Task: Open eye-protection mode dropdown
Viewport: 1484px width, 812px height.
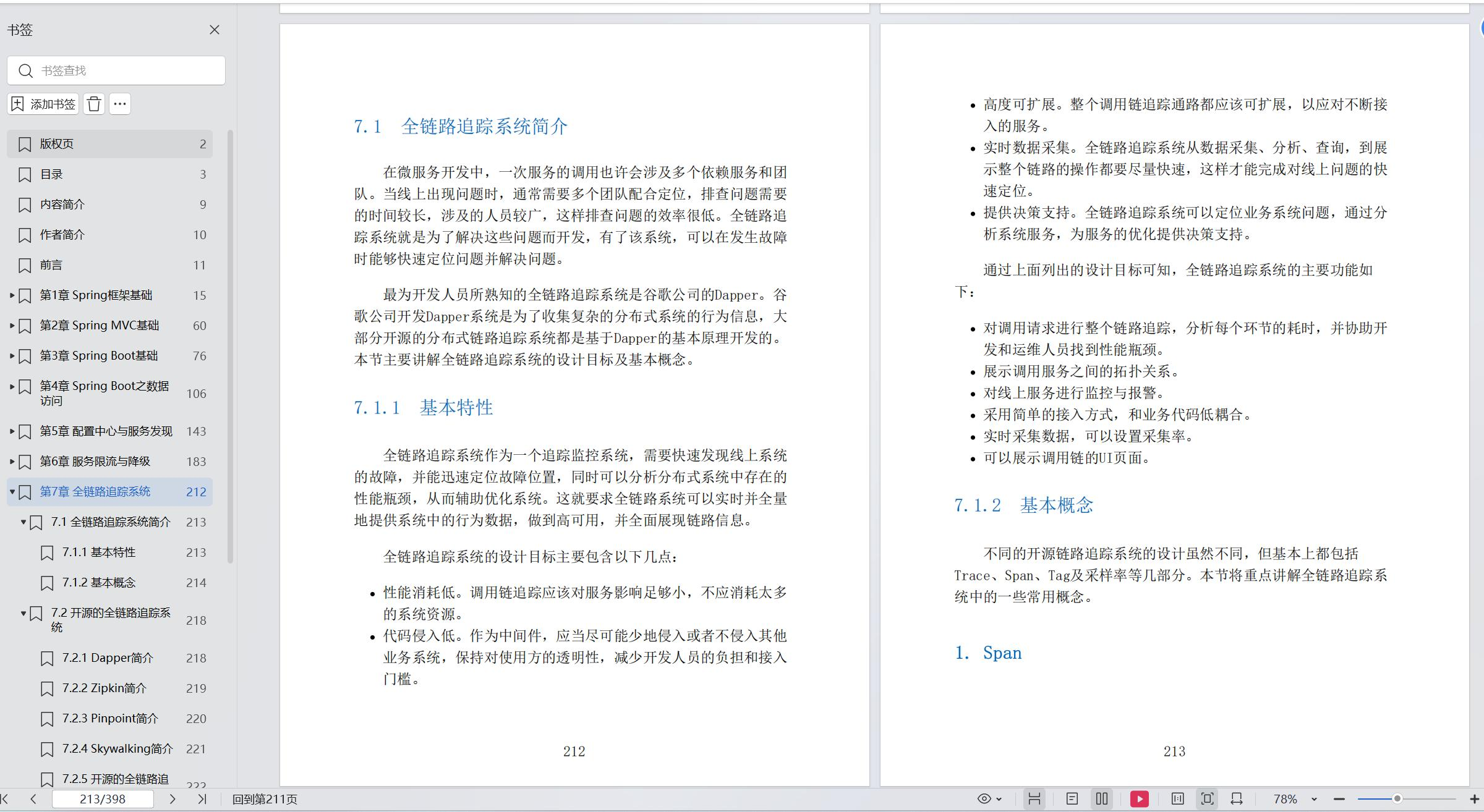Action: coord(989,799)
